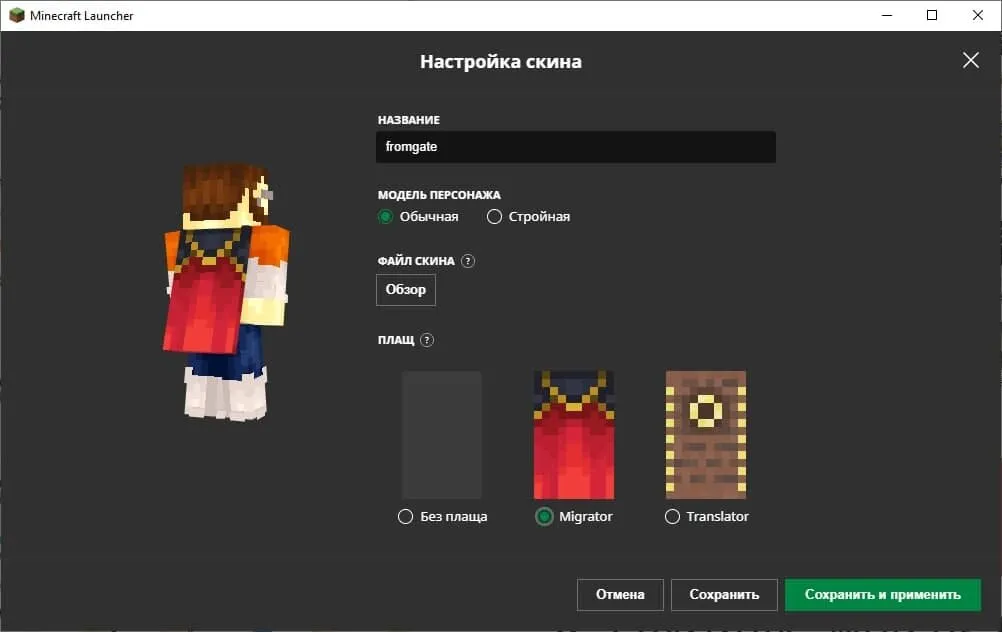Click the Minecraft Launcher grass block icon
Screen dimensions: 1002x632
pos(17,15)
